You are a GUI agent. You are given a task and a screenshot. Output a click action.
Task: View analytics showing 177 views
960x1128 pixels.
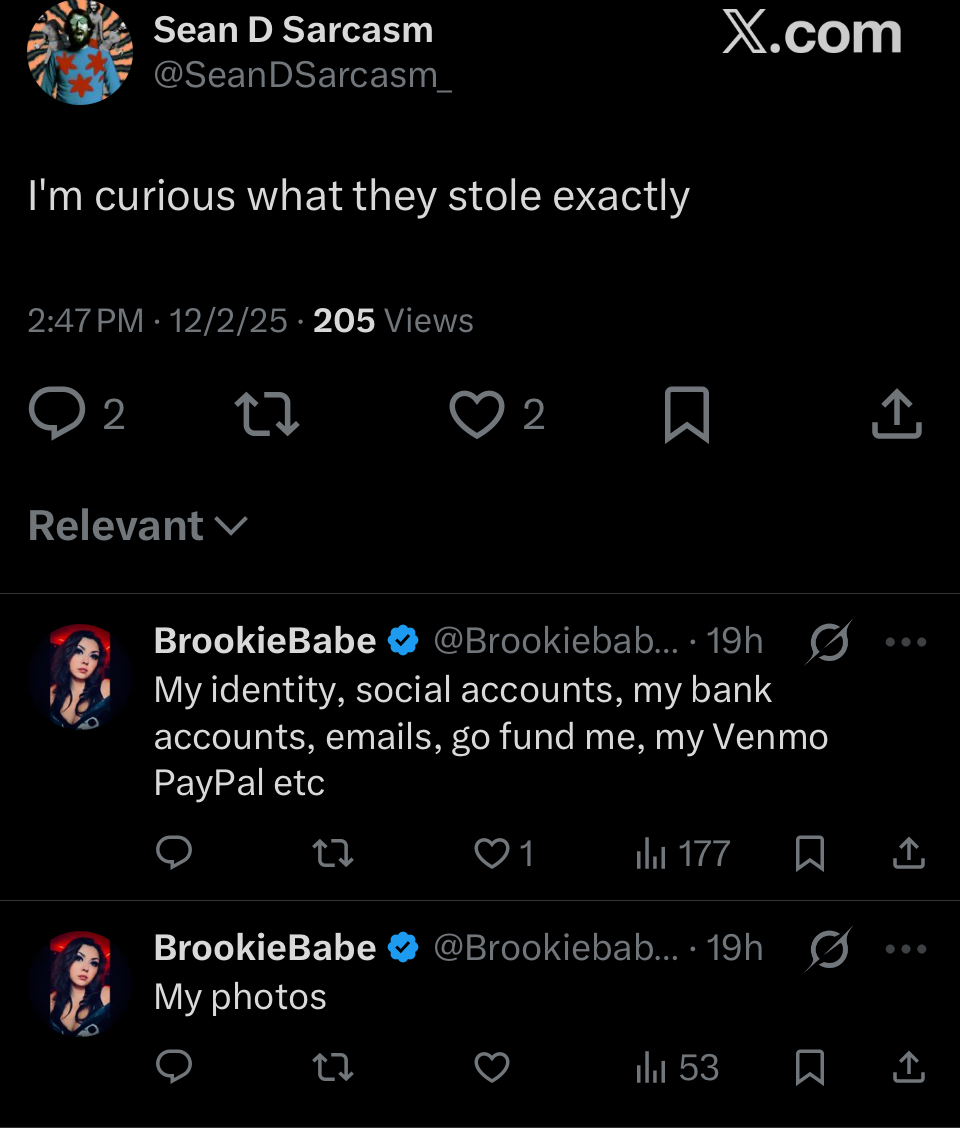pos(682,854)
